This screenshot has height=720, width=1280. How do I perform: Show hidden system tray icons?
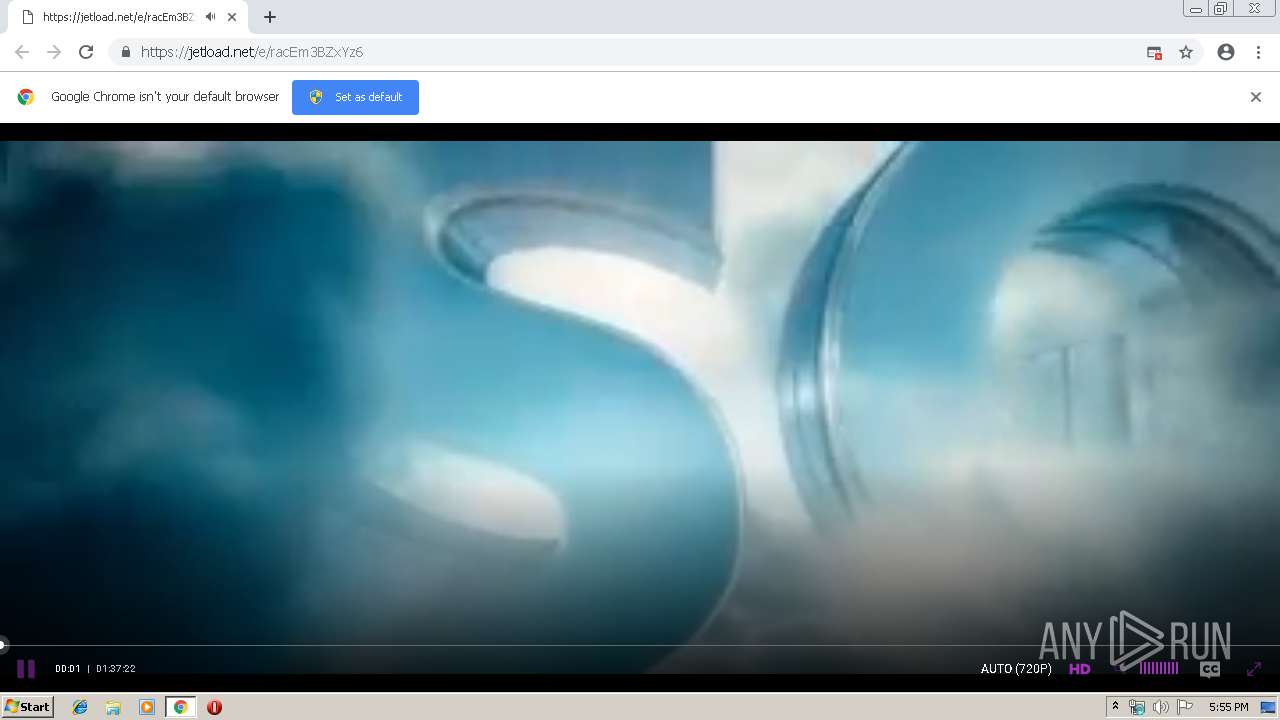(1116, 707)
